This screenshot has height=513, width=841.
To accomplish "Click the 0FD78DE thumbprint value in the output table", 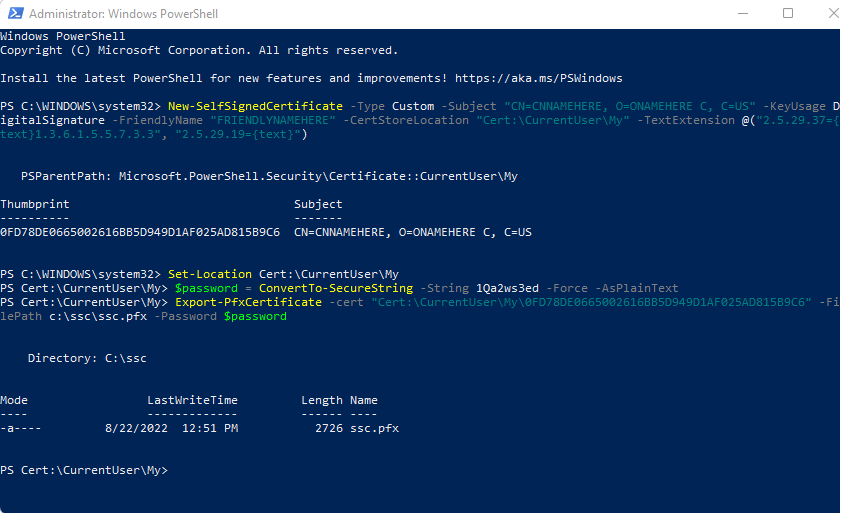I will (140, 232).
